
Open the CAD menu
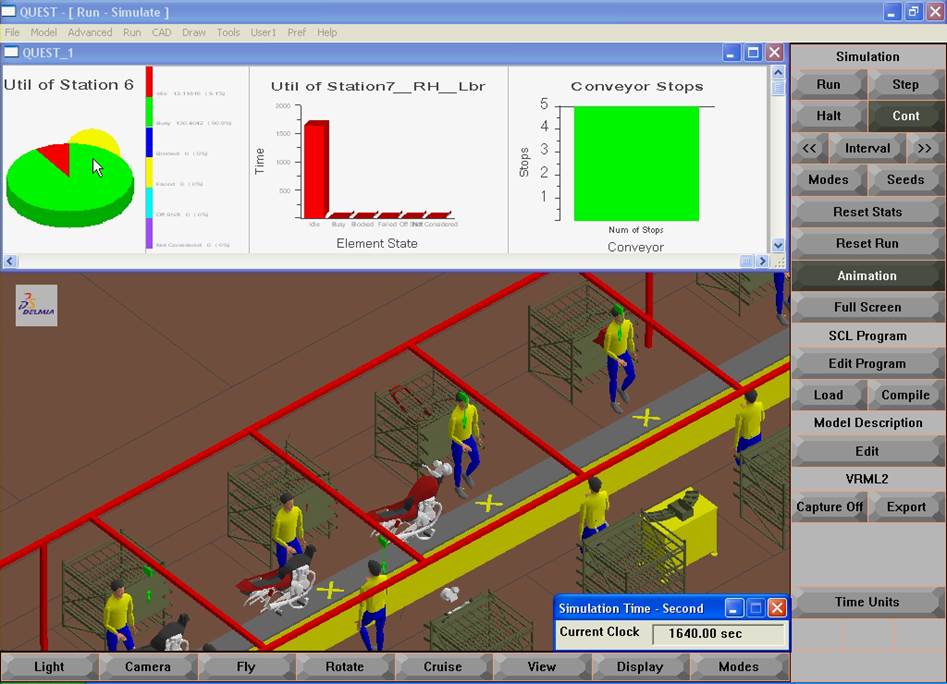pos(161,33)
